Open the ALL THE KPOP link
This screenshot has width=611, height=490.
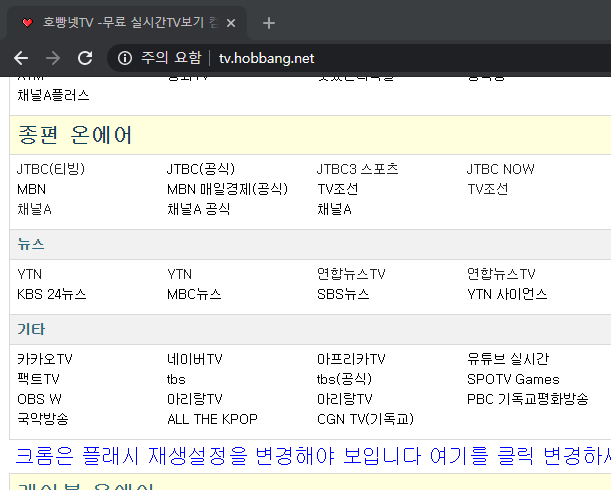(212, 419)
